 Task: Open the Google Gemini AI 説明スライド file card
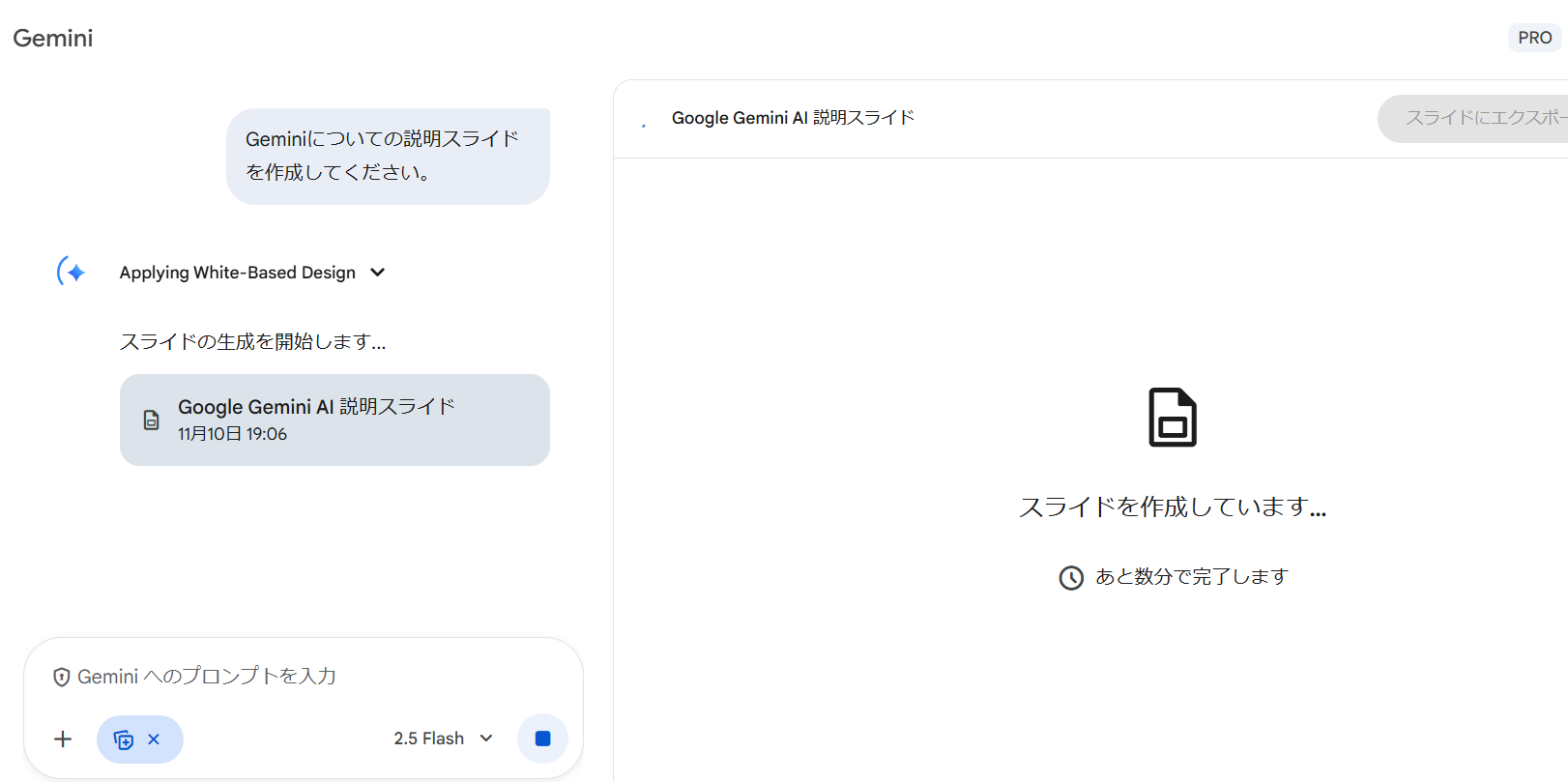334,420
